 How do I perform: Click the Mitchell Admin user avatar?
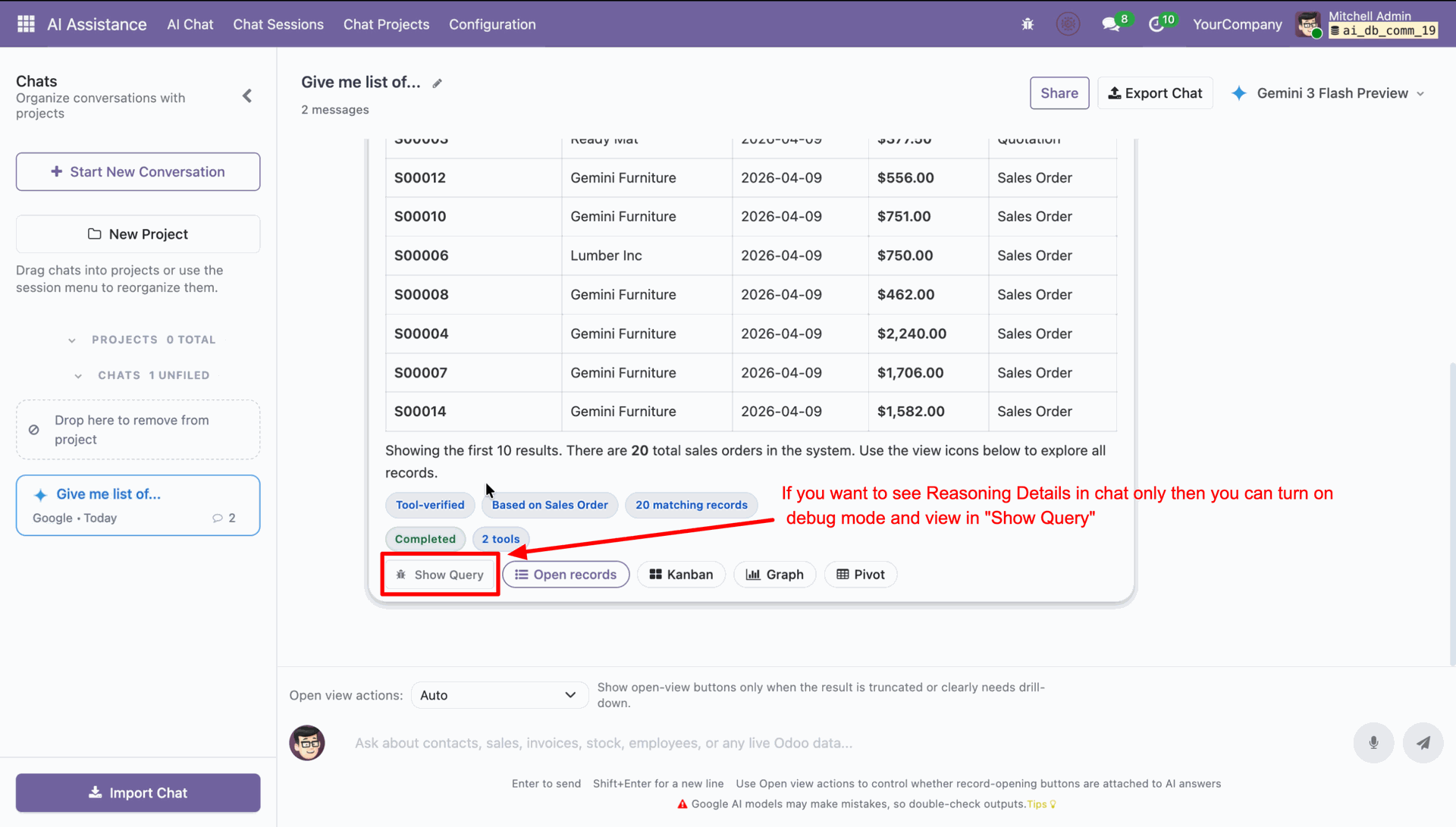point(1309,24)
